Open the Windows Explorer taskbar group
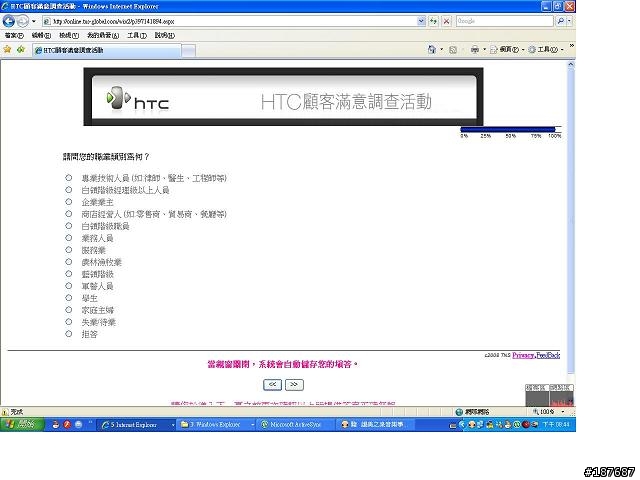Viewport: 640px width, 480px height. tap(214, 425)
